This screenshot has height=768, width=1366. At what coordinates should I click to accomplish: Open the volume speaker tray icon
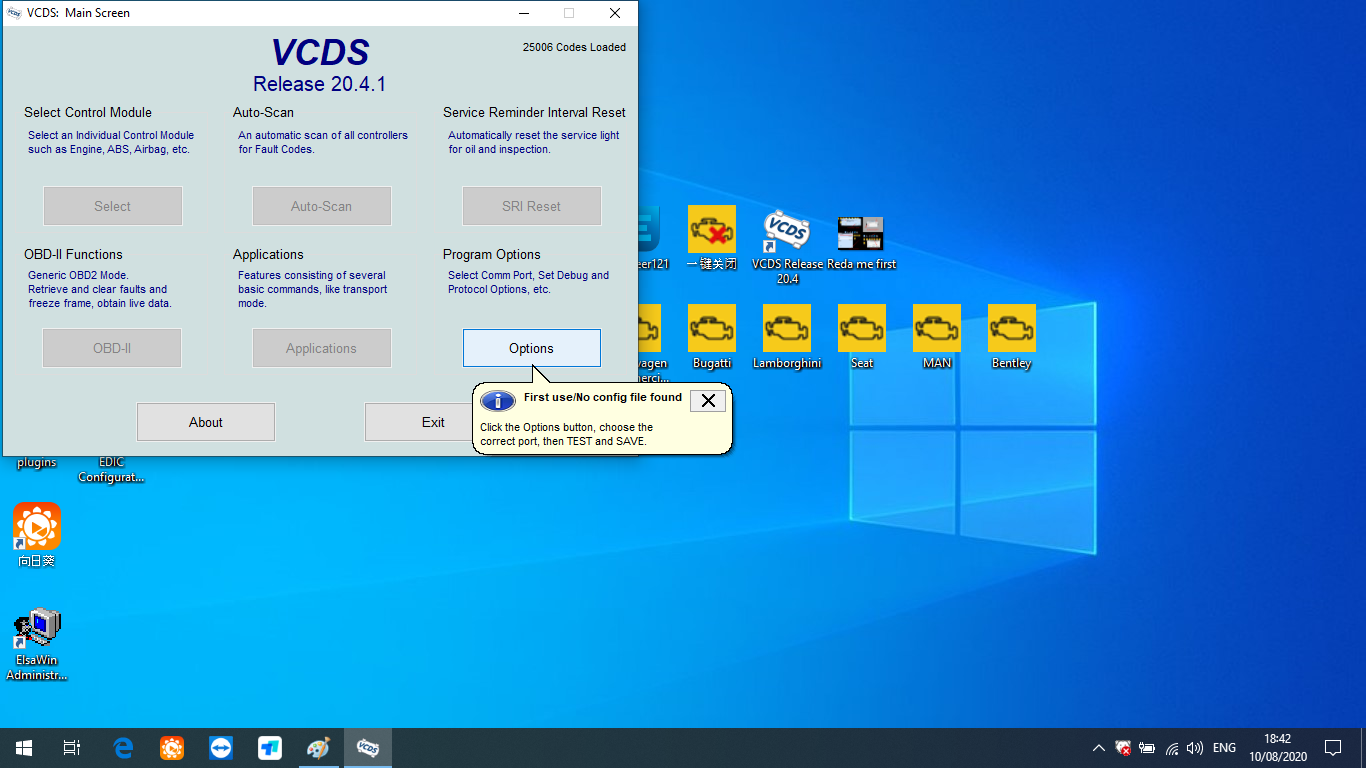[1195, 748]
